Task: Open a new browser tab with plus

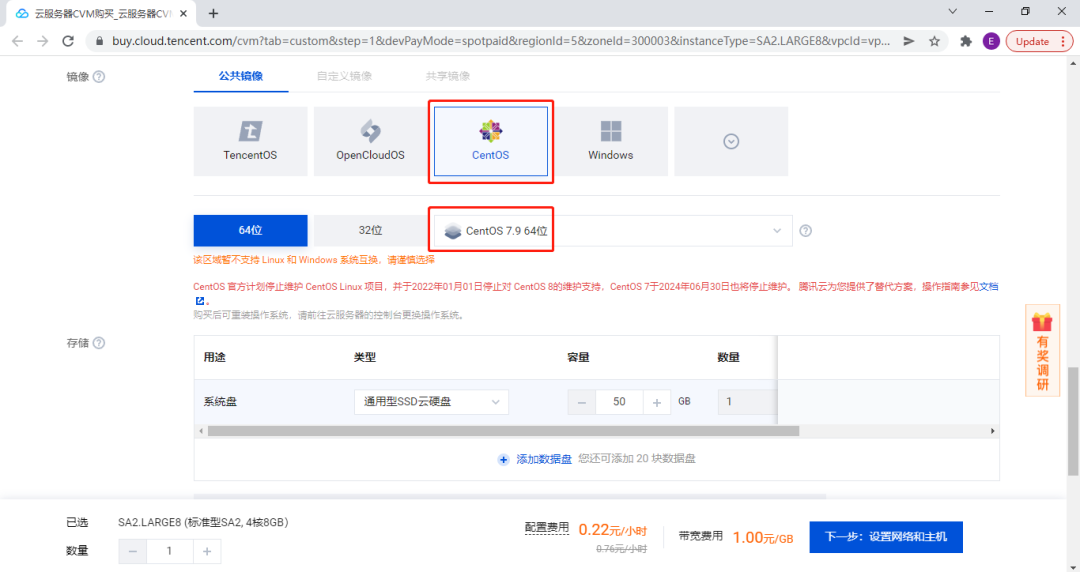Action: [x=214, y=13]
